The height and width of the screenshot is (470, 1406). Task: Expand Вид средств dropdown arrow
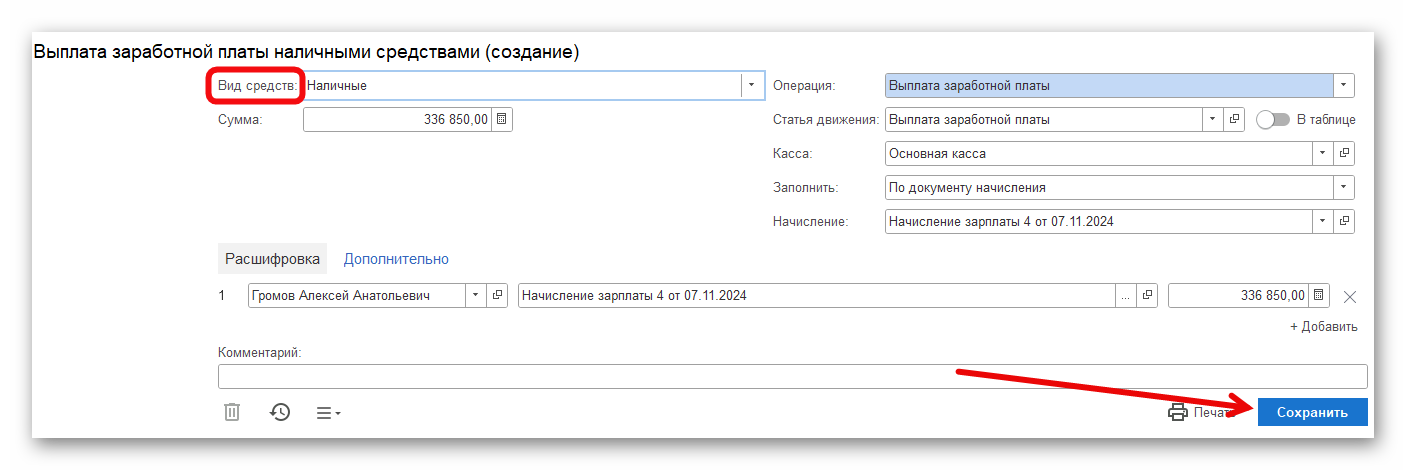[x=751, y=85]
